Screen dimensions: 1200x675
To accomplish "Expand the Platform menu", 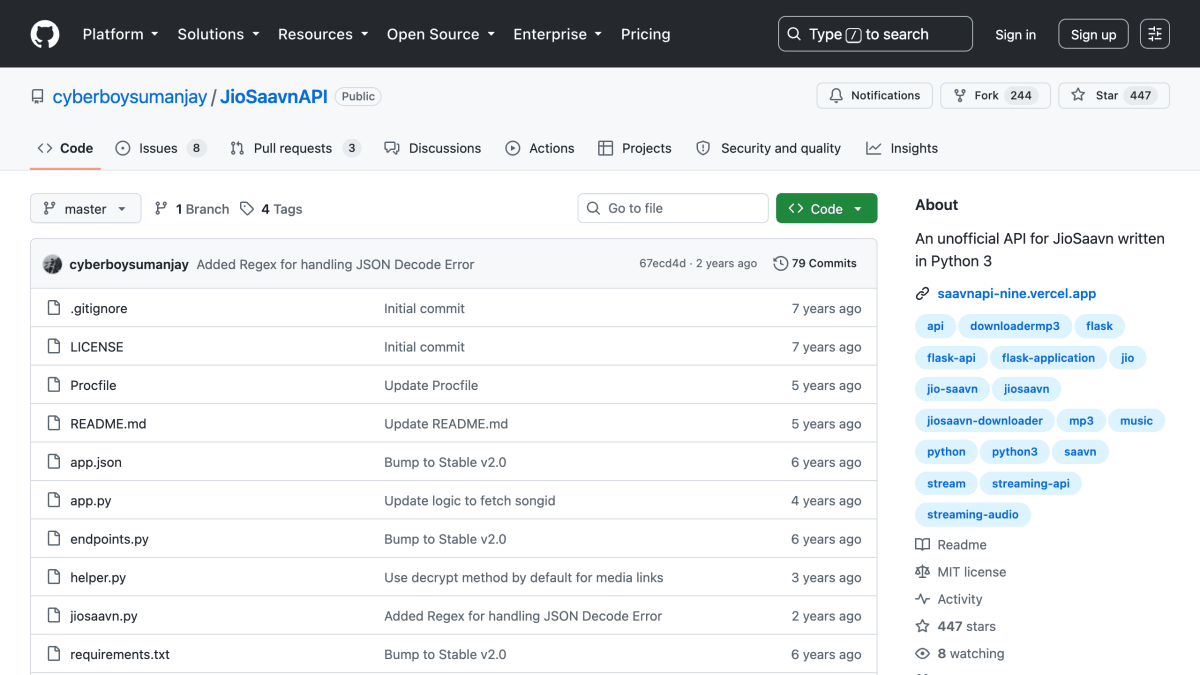I will (x=121, y=34).
